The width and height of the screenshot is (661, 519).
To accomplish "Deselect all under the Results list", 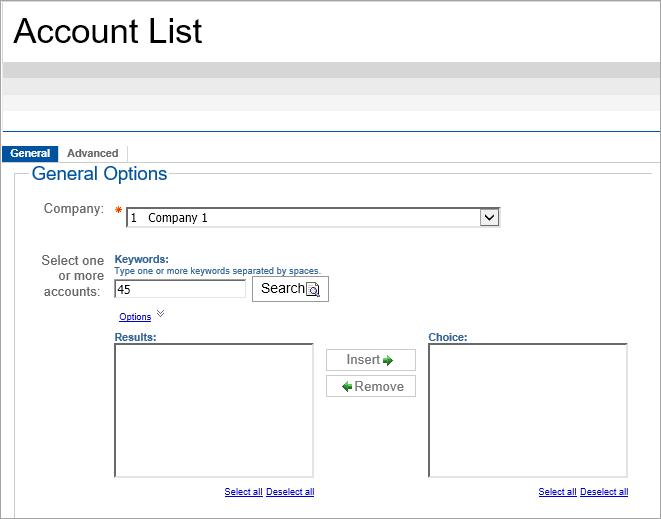I will point(290,492).
